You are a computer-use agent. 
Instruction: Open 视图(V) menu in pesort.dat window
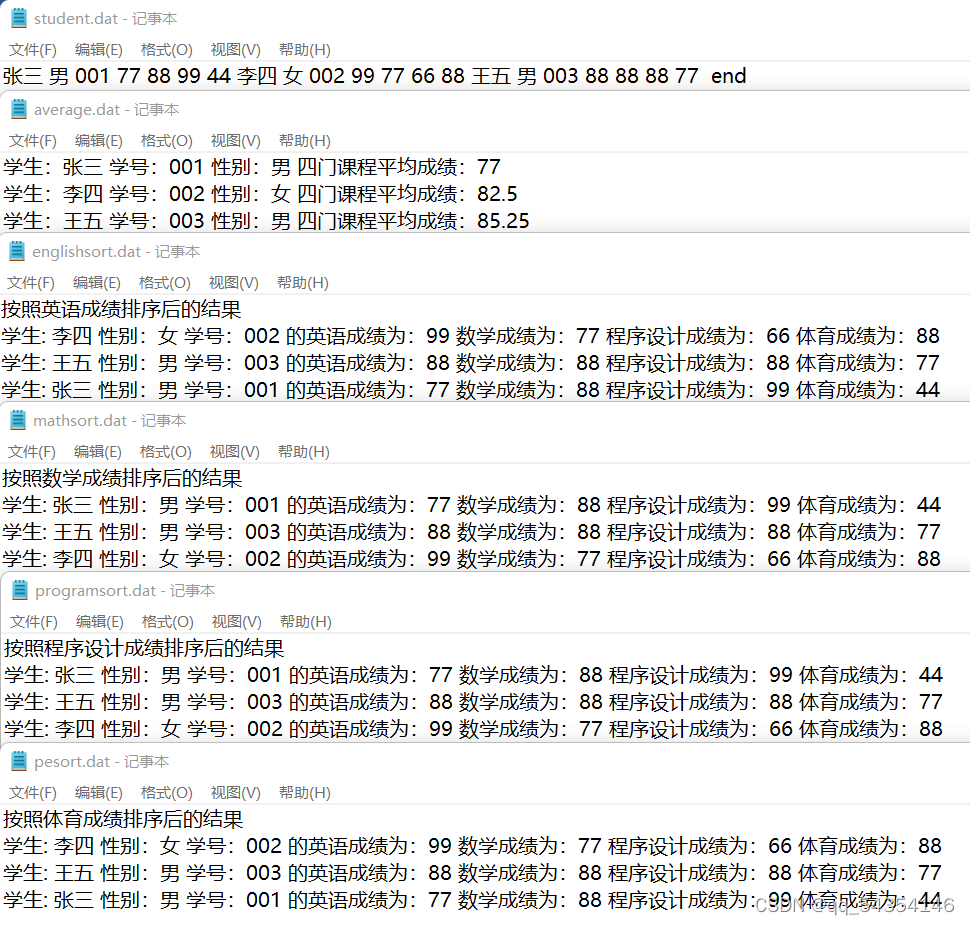point(236,793)
